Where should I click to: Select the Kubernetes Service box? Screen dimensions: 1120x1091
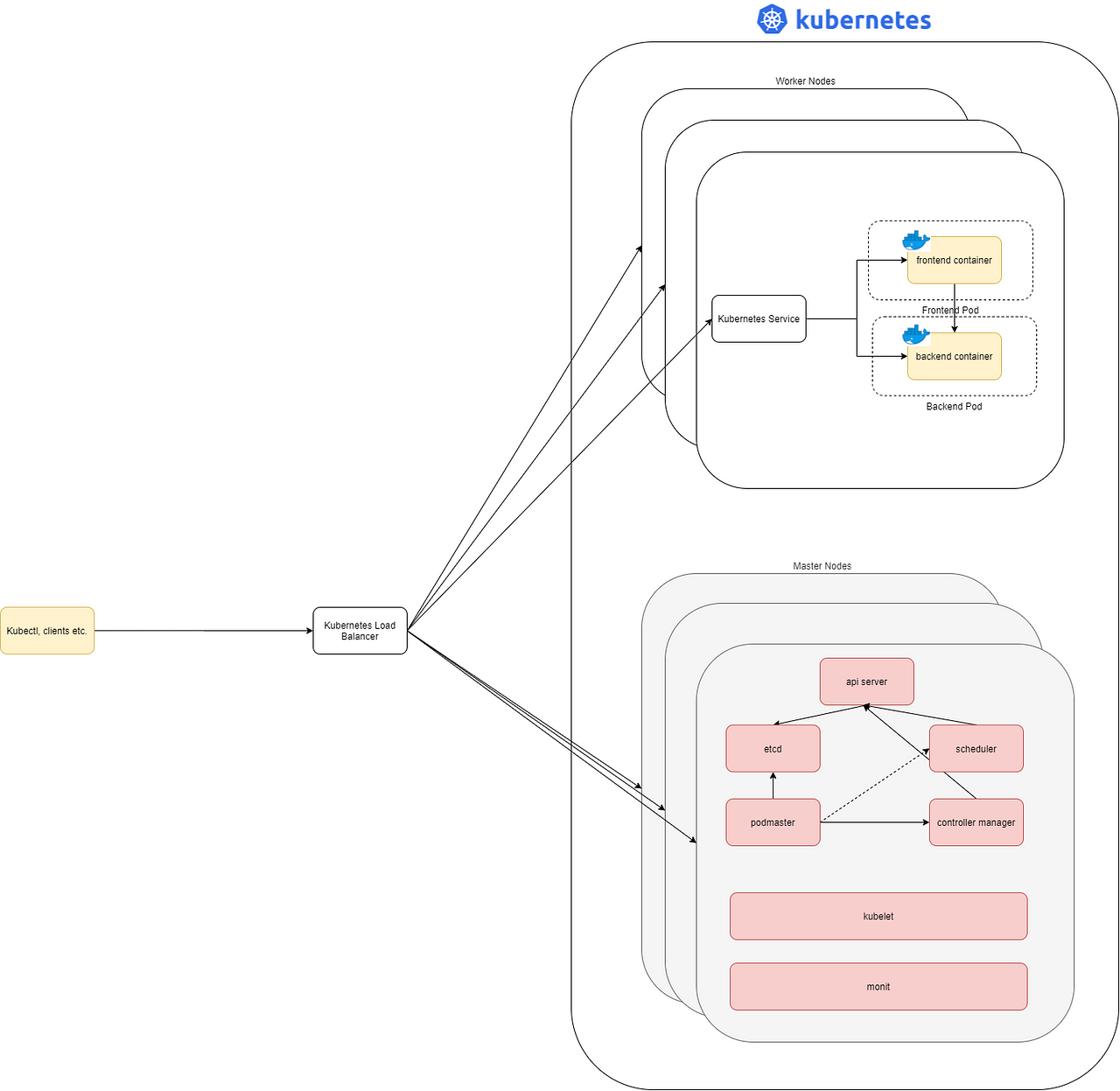click(x=759, y=318)
